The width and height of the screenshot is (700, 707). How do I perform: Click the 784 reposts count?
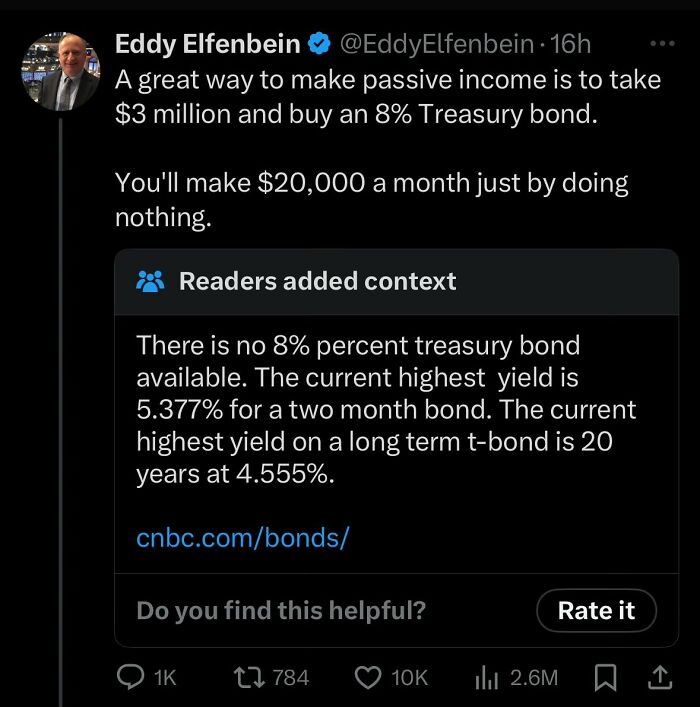point(290,677)
